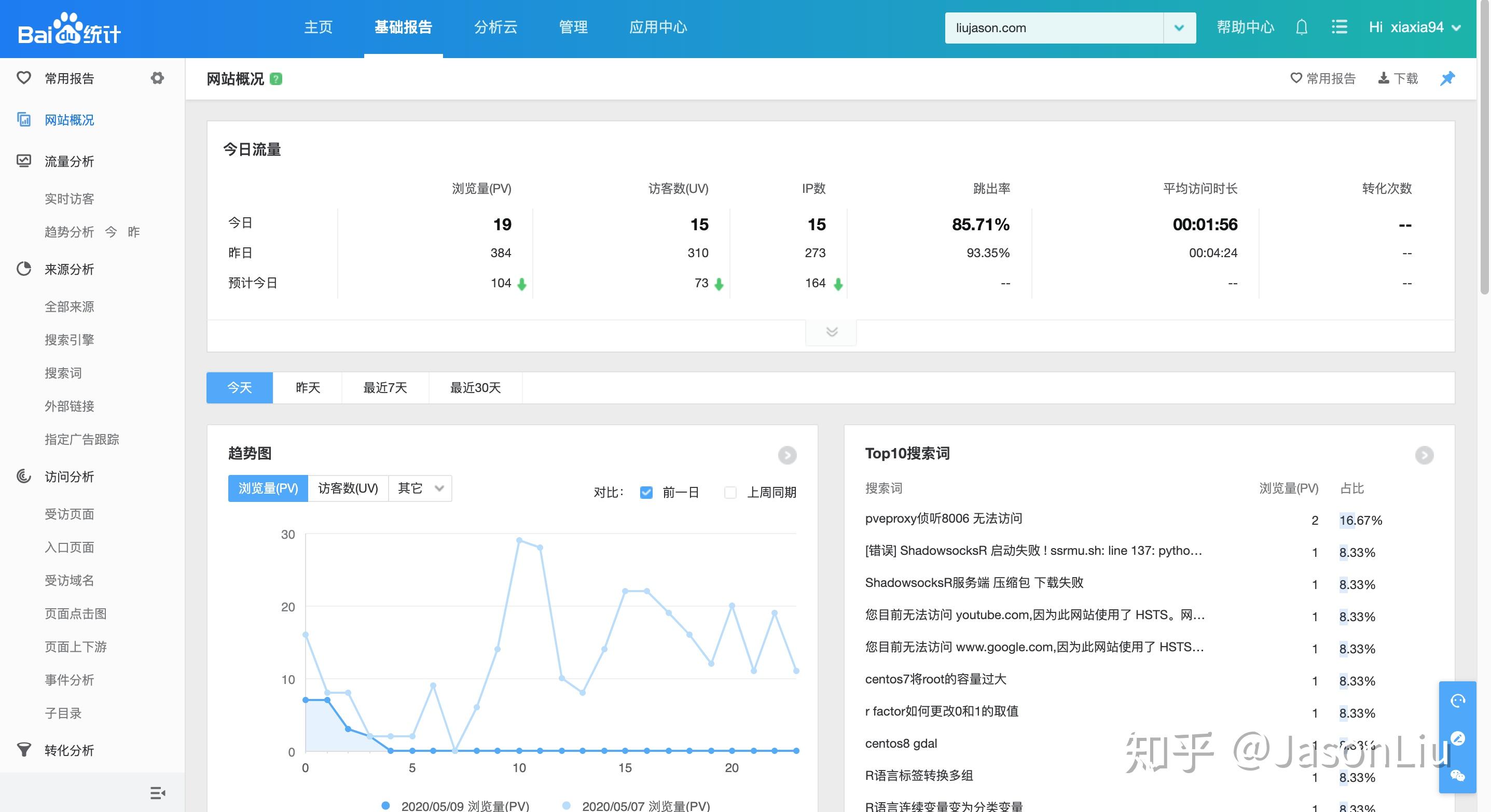Open the Hi xiaxia94 account menu

[1415, 27]
